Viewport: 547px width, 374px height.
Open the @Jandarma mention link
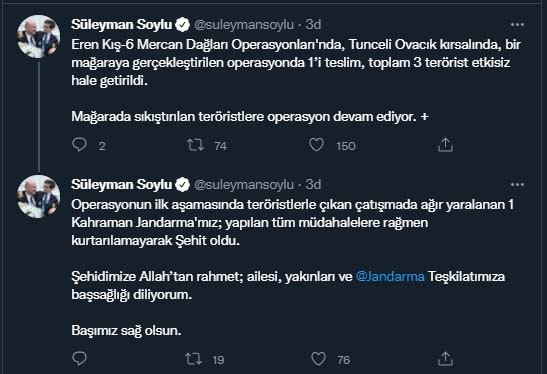[x=390, y=277]
